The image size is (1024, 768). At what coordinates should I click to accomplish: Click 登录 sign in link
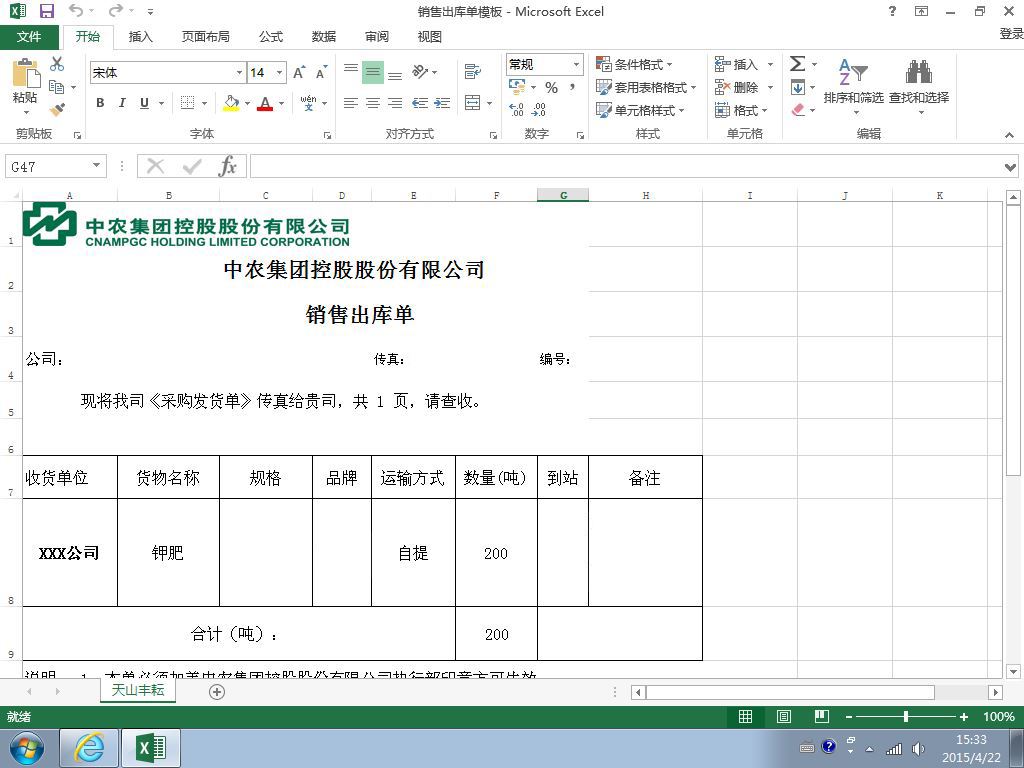pyautogui.click(x=1011, y=33)
